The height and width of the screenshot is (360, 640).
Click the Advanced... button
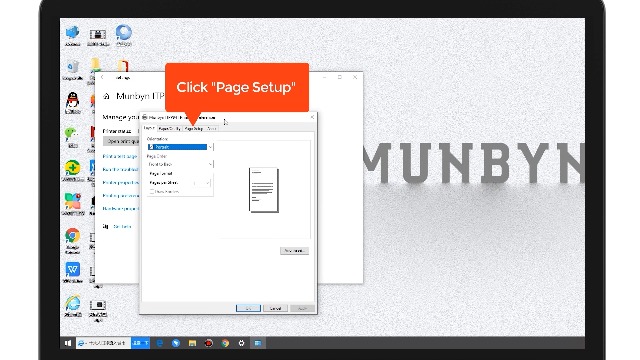(294, 251)
